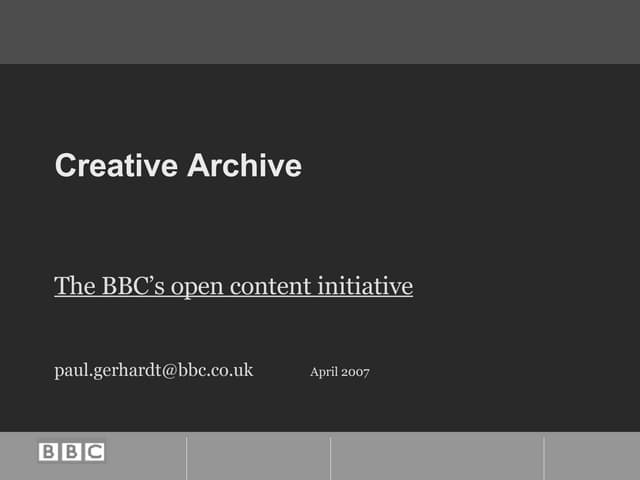Click the dark slide background below the title

pyautogui.click(x=320, y=225)
